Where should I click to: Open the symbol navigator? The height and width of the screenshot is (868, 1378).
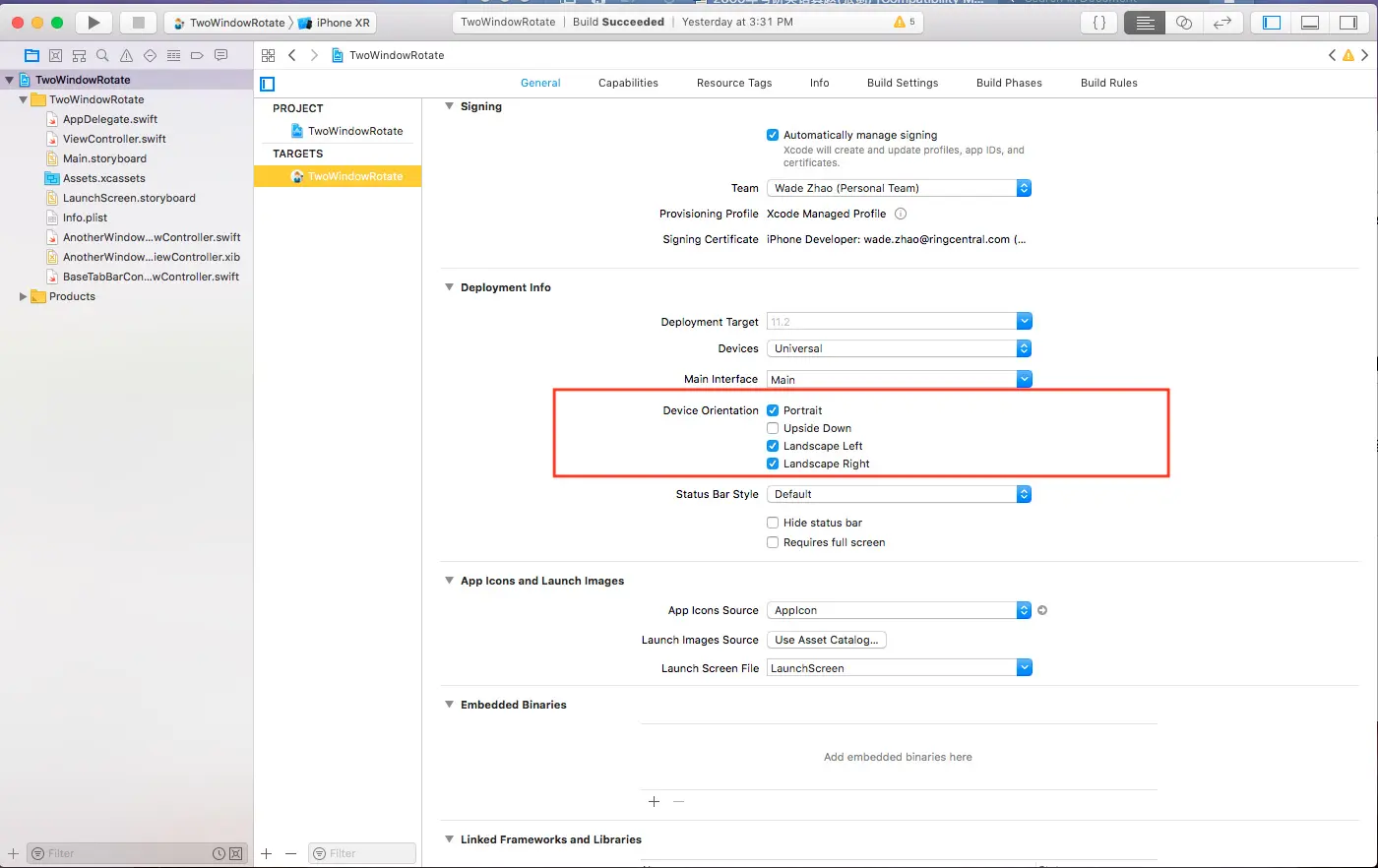[x=79, y=55]
